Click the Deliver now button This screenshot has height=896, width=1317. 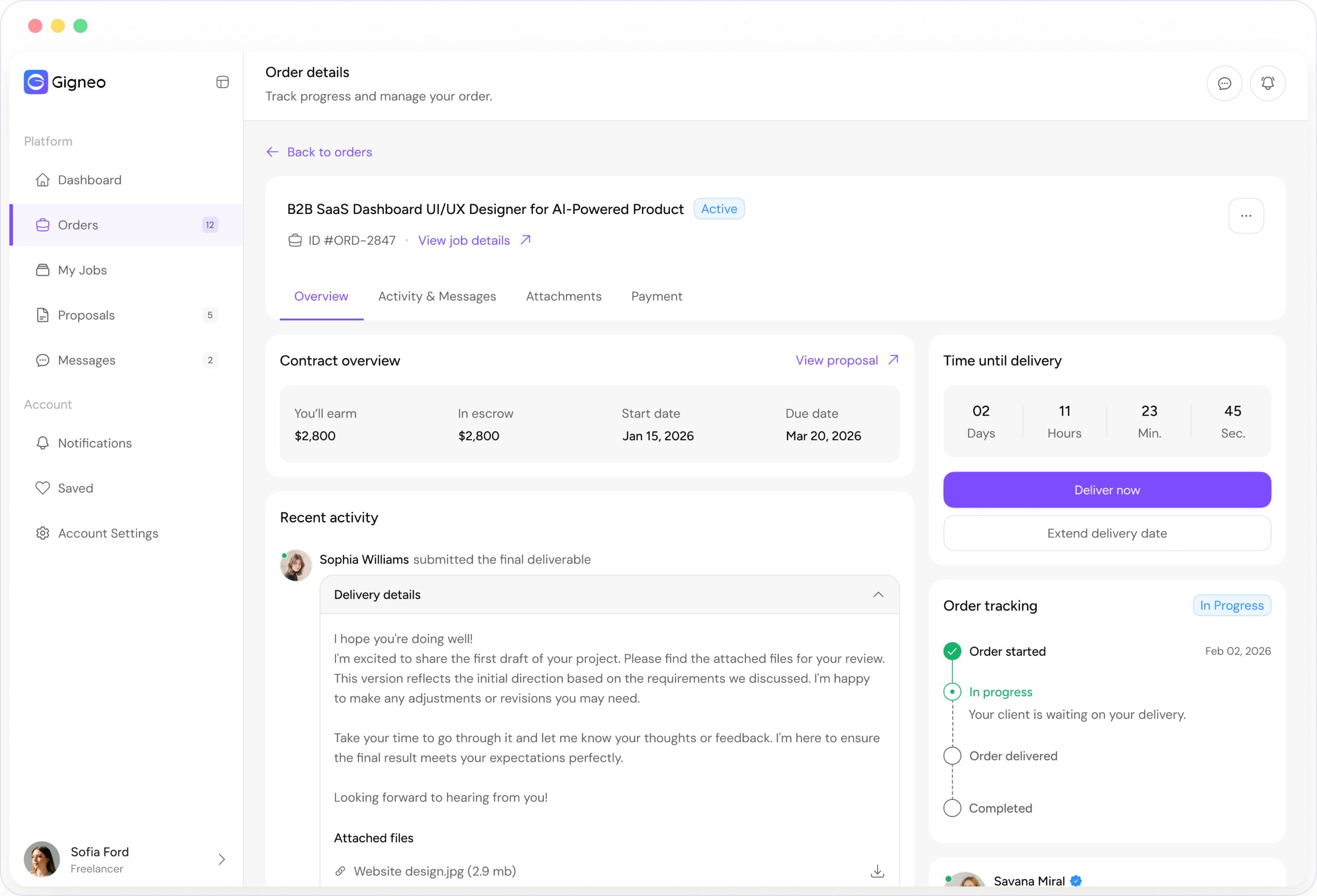pyautogui.click(x=1107, y=490)
